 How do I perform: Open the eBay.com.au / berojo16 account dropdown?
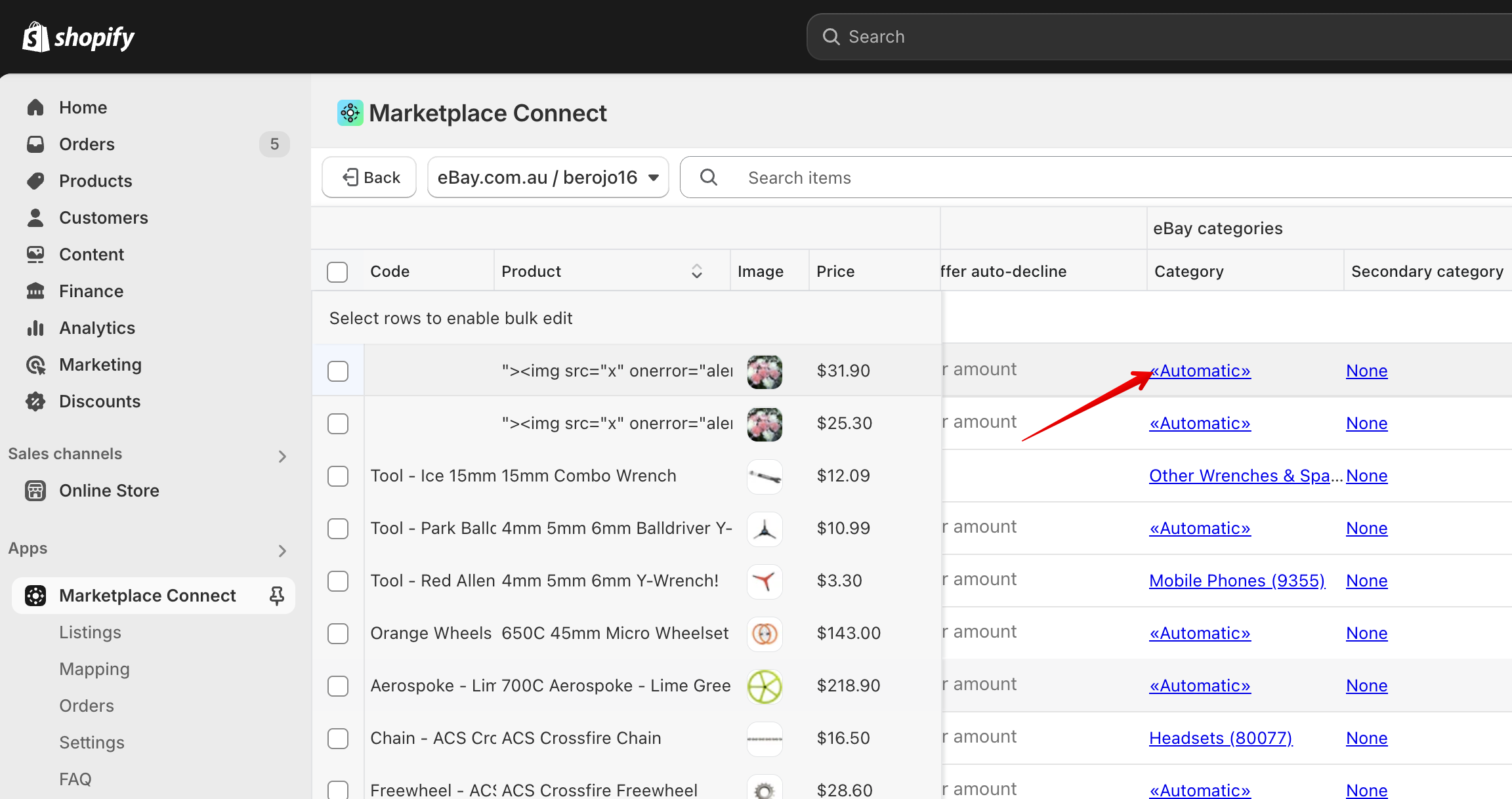pyautogui.click(x=548, y=177)
